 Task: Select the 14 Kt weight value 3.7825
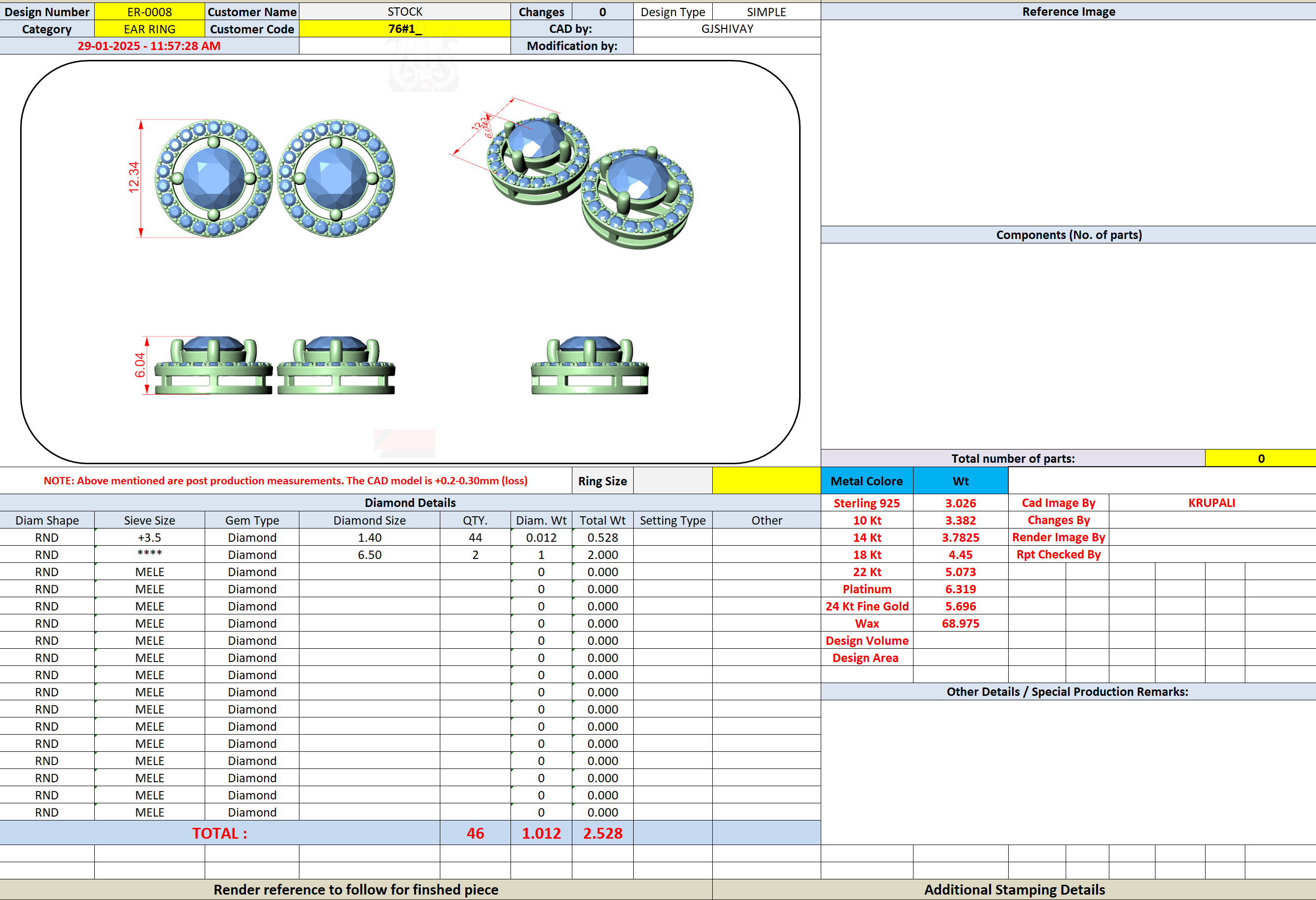(961, 537)
